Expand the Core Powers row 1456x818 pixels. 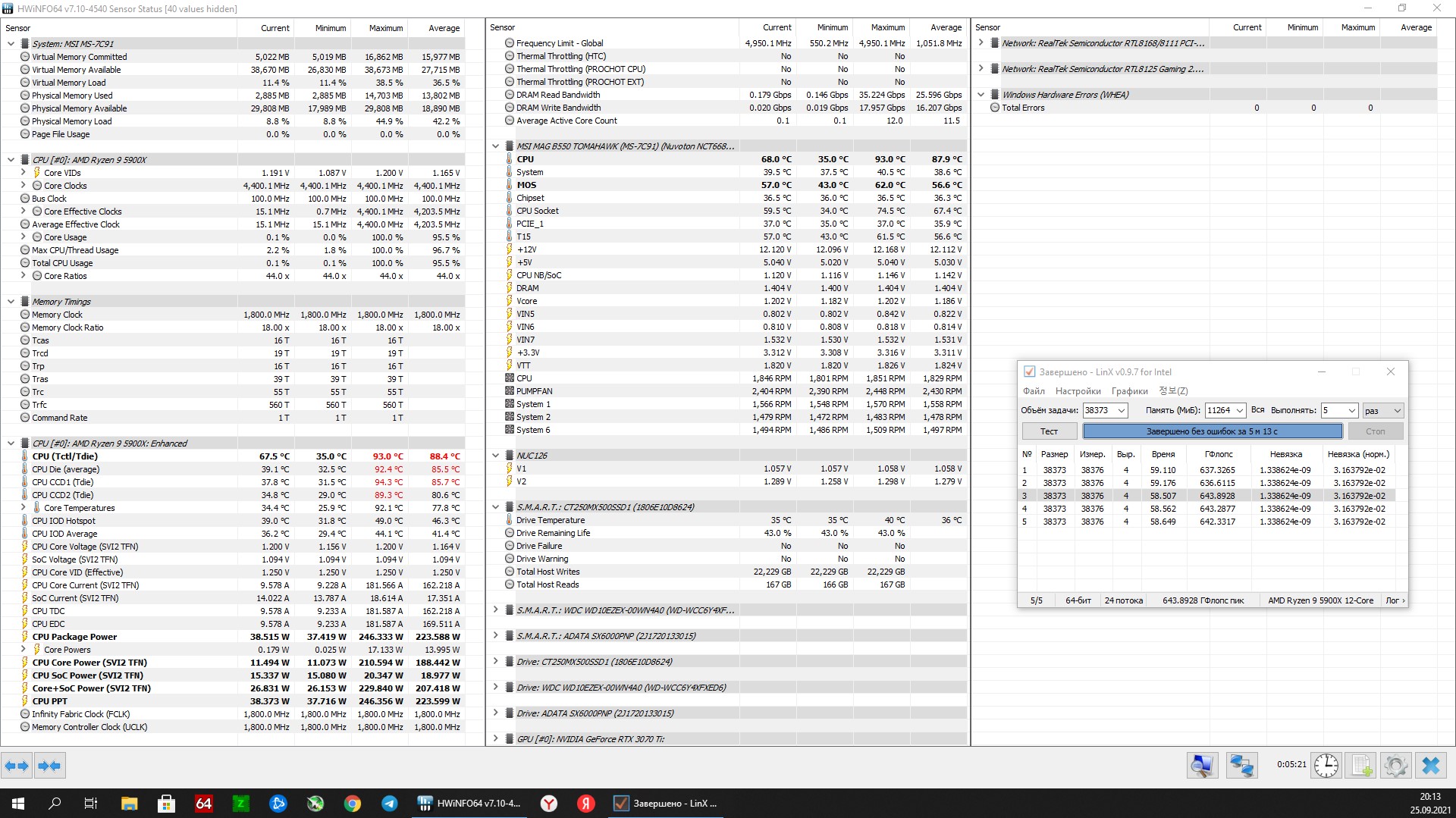(x=24, y=650)
